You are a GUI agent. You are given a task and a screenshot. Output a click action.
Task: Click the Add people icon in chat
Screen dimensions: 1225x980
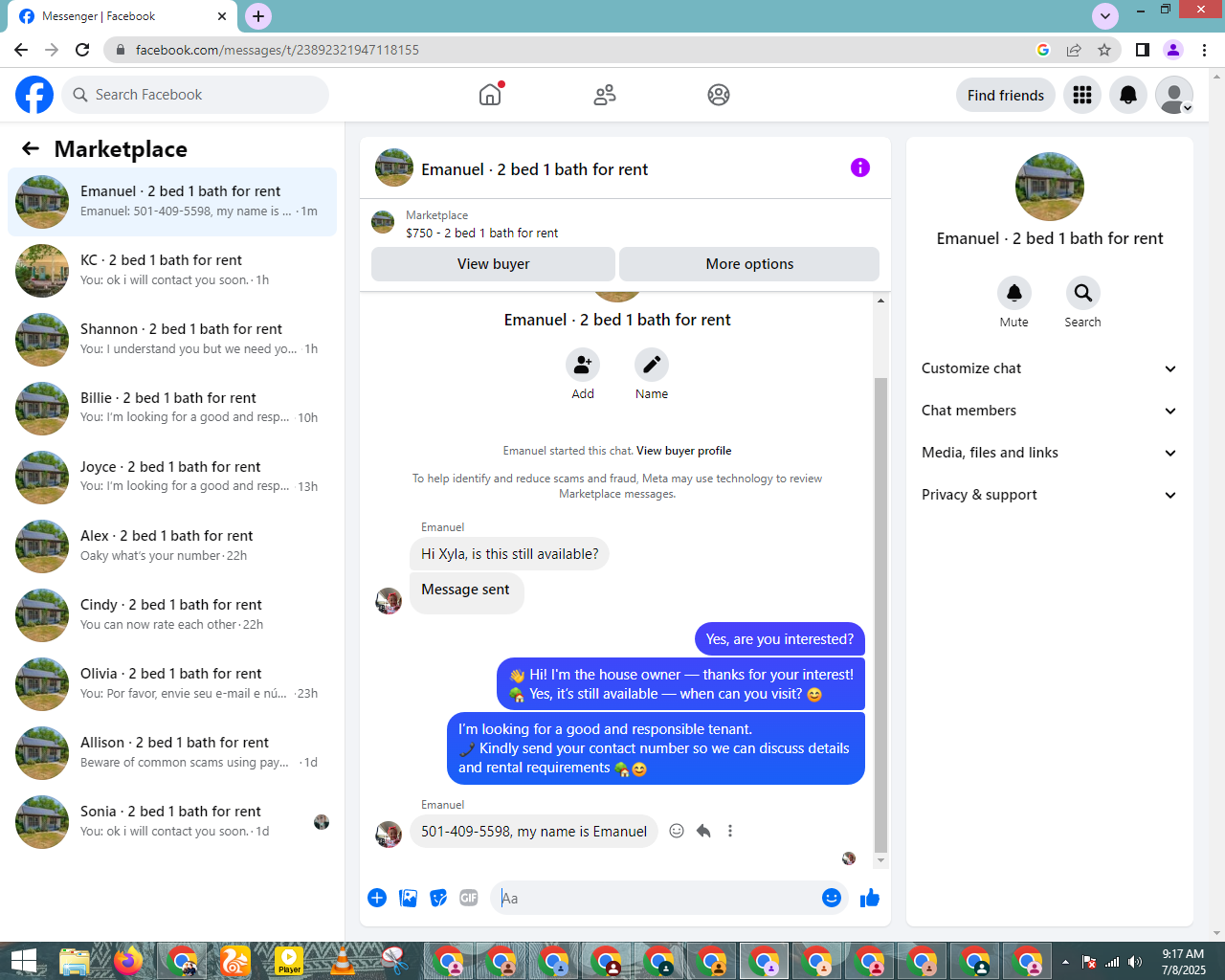(x=583, y=365)
